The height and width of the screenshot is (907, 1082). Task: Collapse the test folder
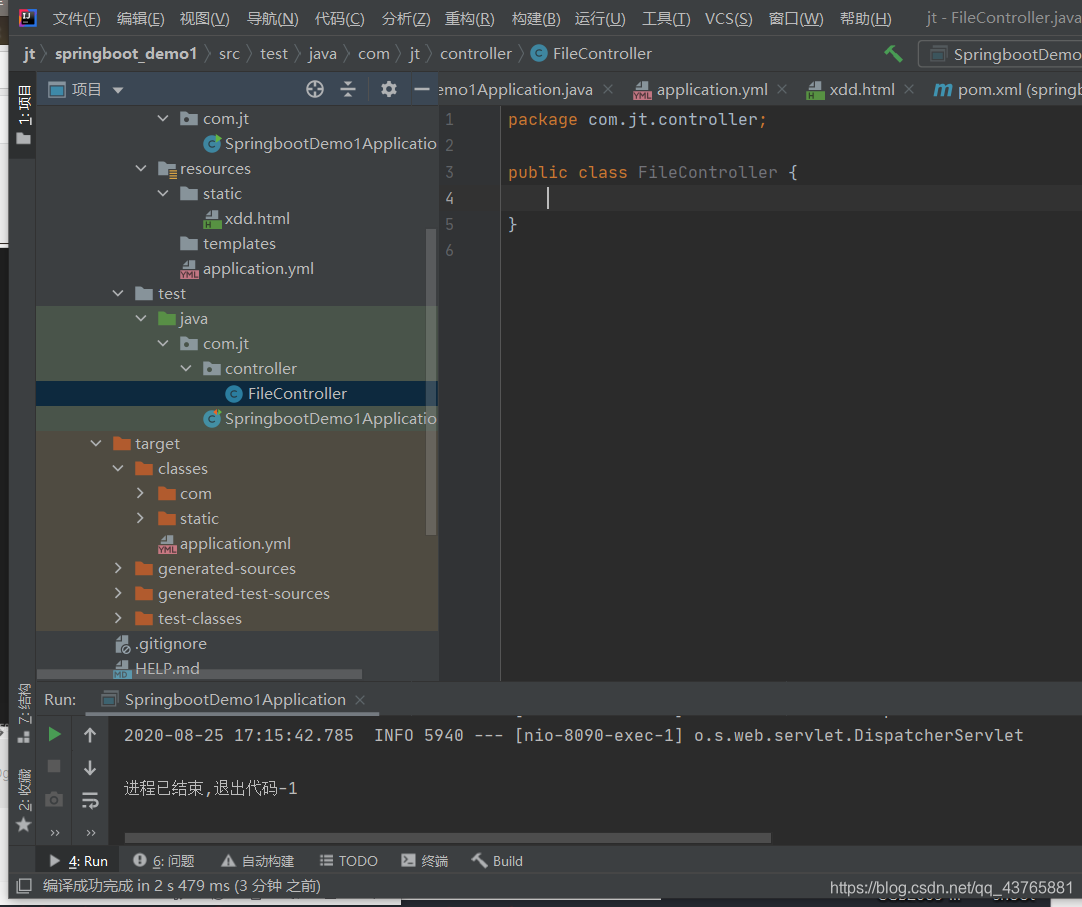click(119, 293)
